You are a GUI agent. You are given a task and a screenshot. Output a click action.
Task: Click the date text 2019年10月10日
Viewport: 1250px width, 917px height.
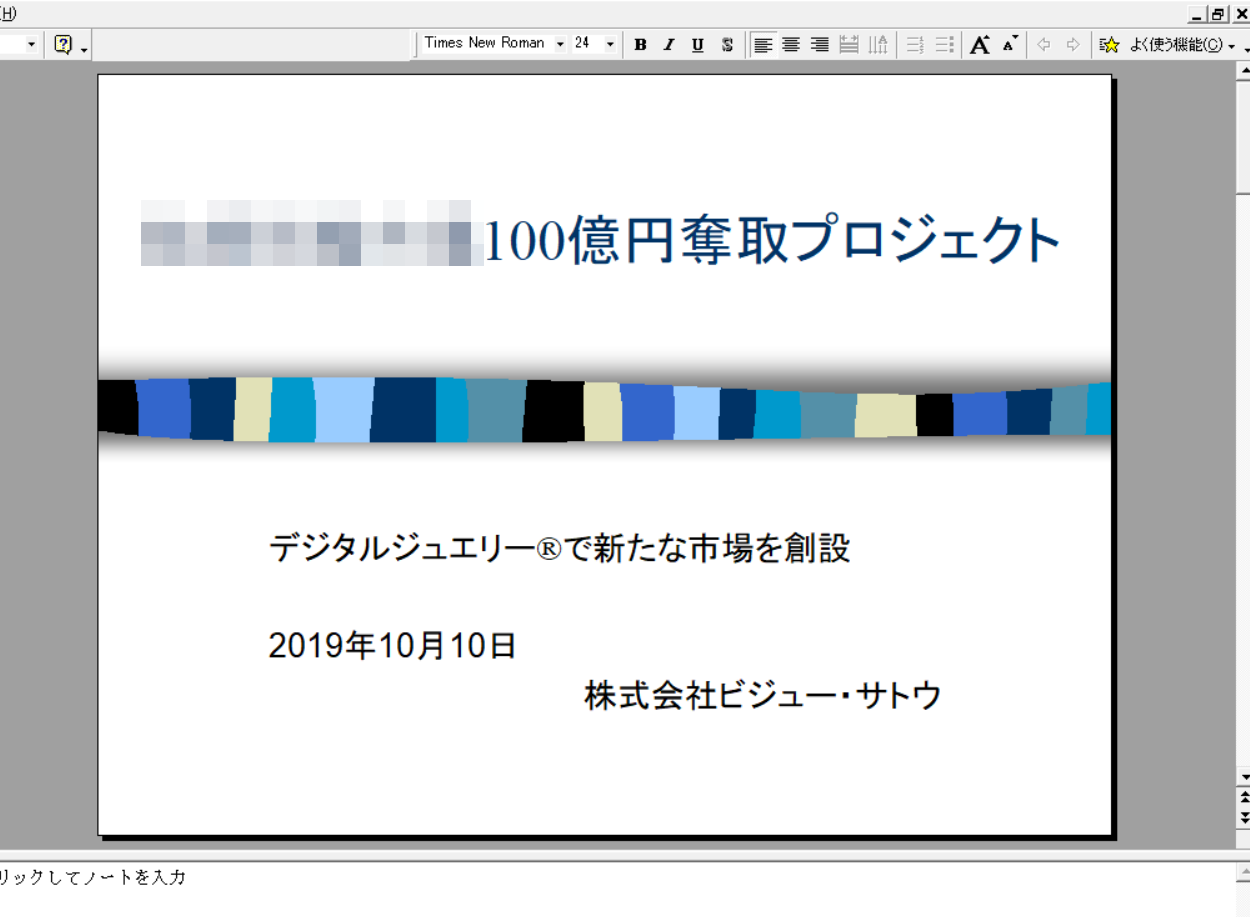click(x=392, y=645)
